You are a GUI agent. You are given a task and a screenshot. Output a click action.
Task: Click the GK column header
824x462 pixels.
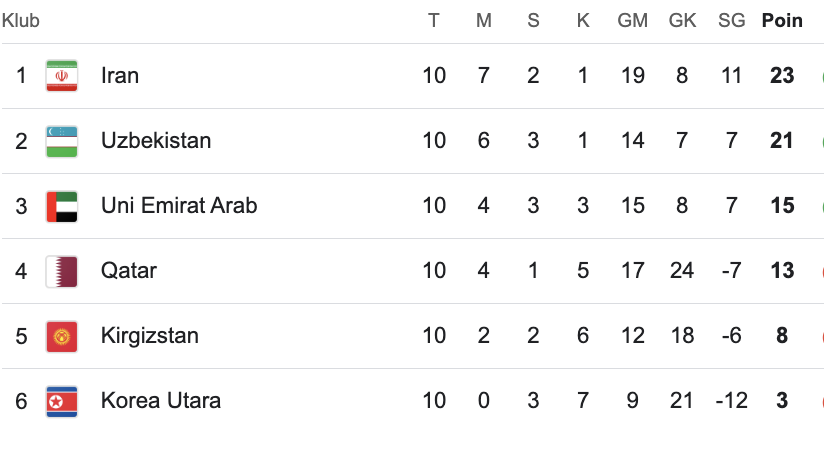(682, 21)
